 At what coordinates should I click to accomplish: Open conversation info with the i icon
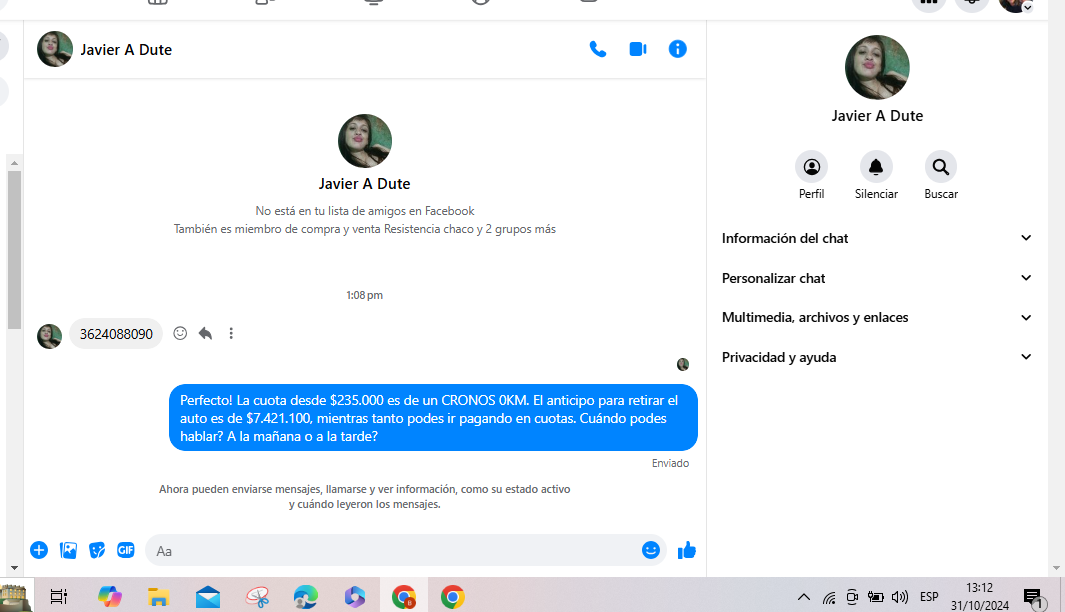[678, 49]
